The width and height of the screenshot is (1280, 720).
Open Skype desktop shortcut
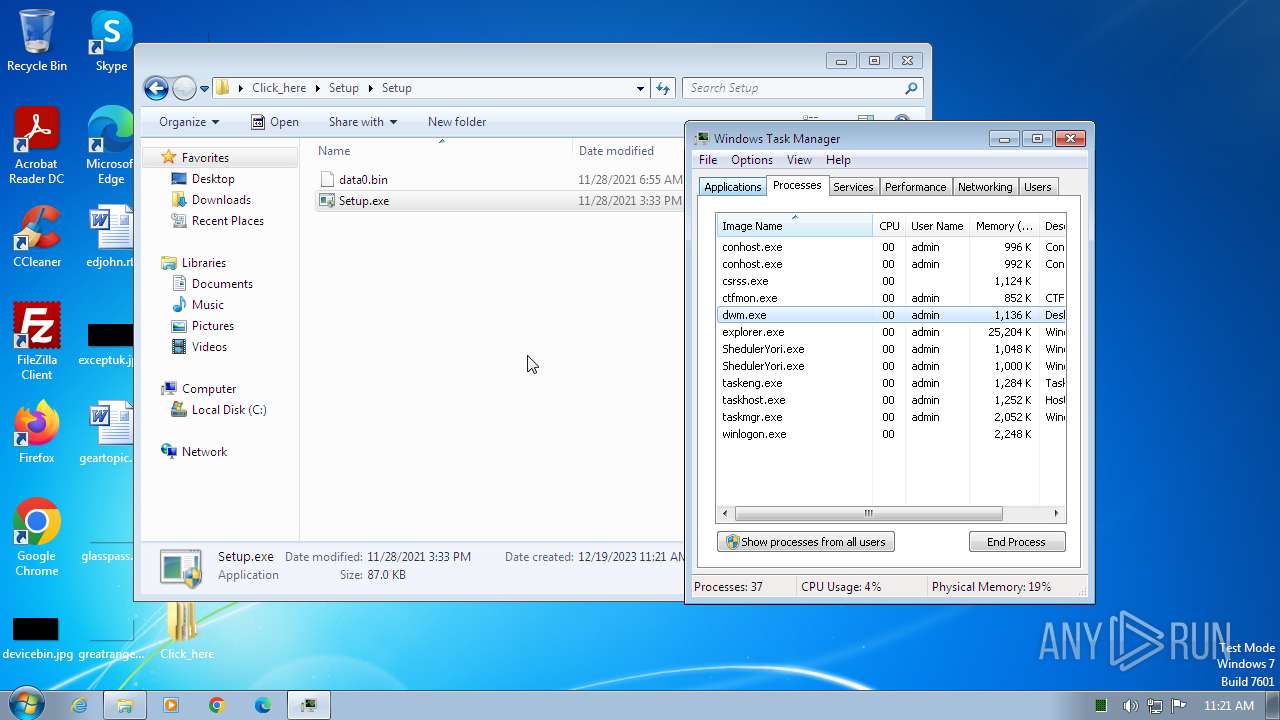coord(111,40)
